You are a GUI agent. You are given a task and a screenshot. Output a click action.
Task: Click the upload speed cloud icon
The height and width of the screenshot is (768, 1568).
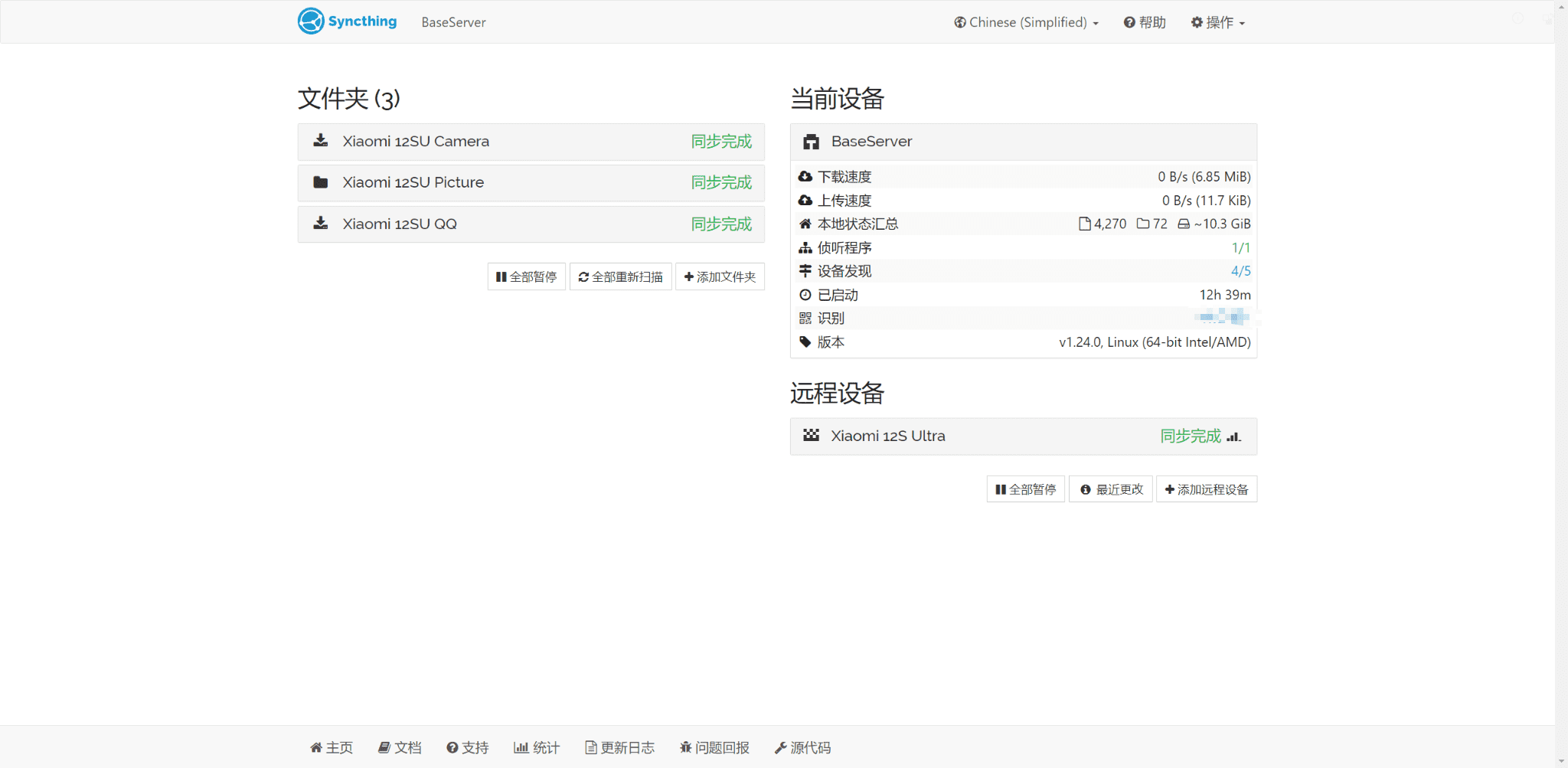(806, 200)
